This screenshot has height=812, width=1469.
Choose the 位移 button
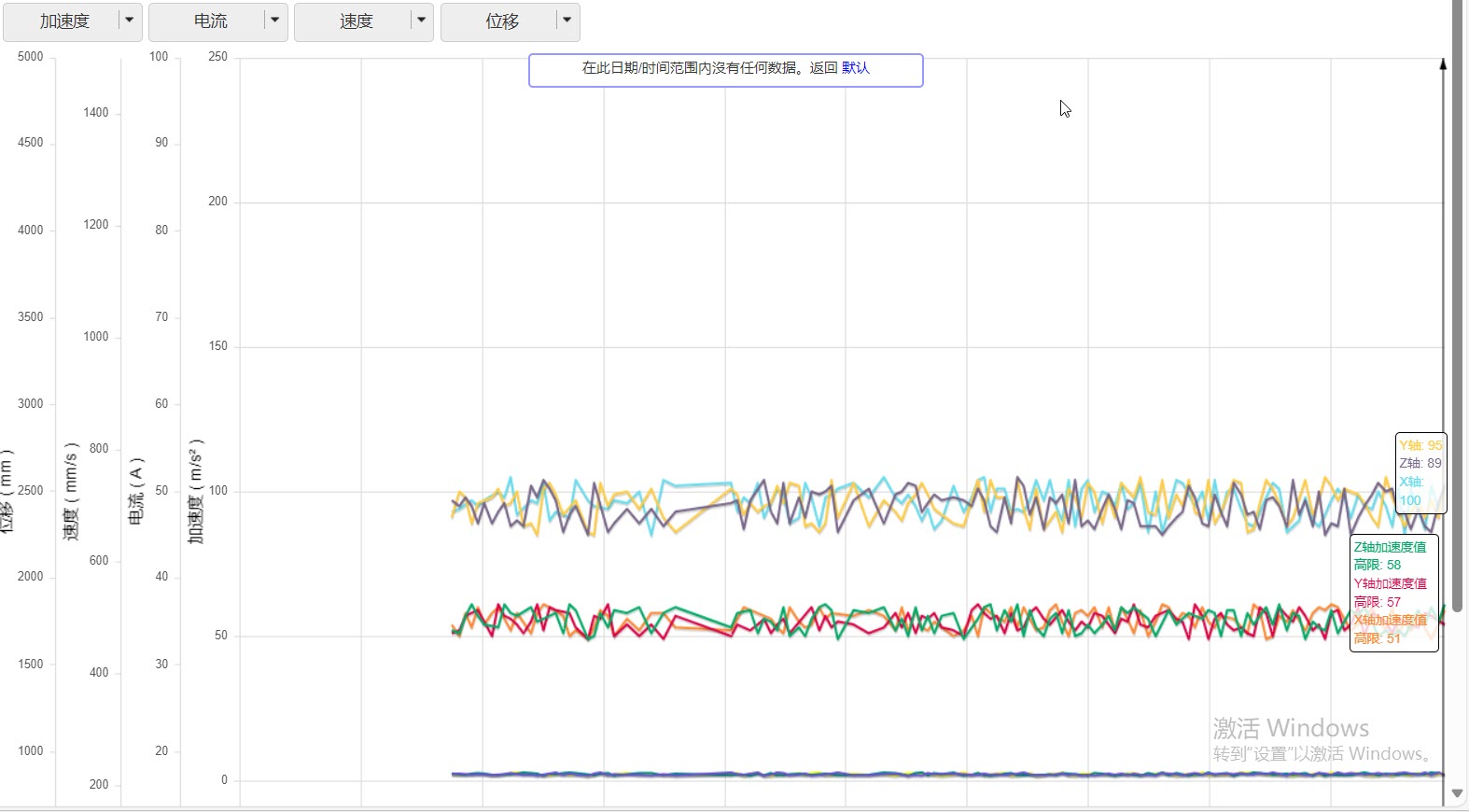502,21
